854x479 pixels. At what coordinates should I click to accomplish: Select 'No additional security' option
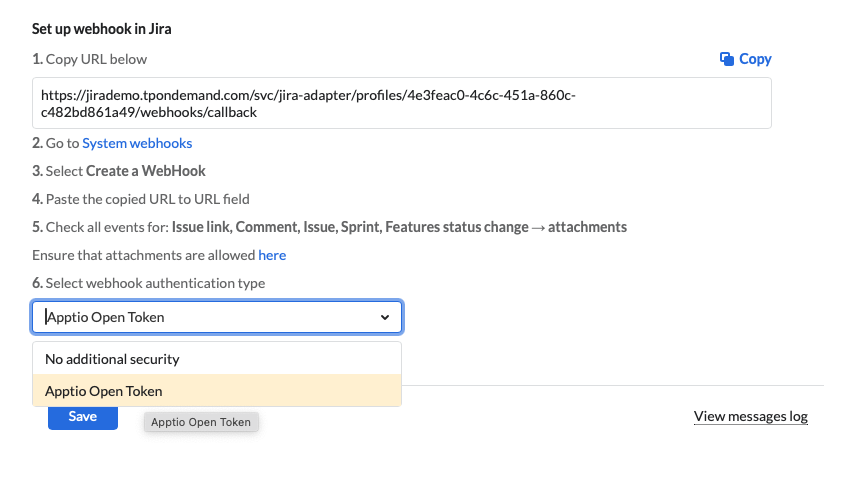217,359
